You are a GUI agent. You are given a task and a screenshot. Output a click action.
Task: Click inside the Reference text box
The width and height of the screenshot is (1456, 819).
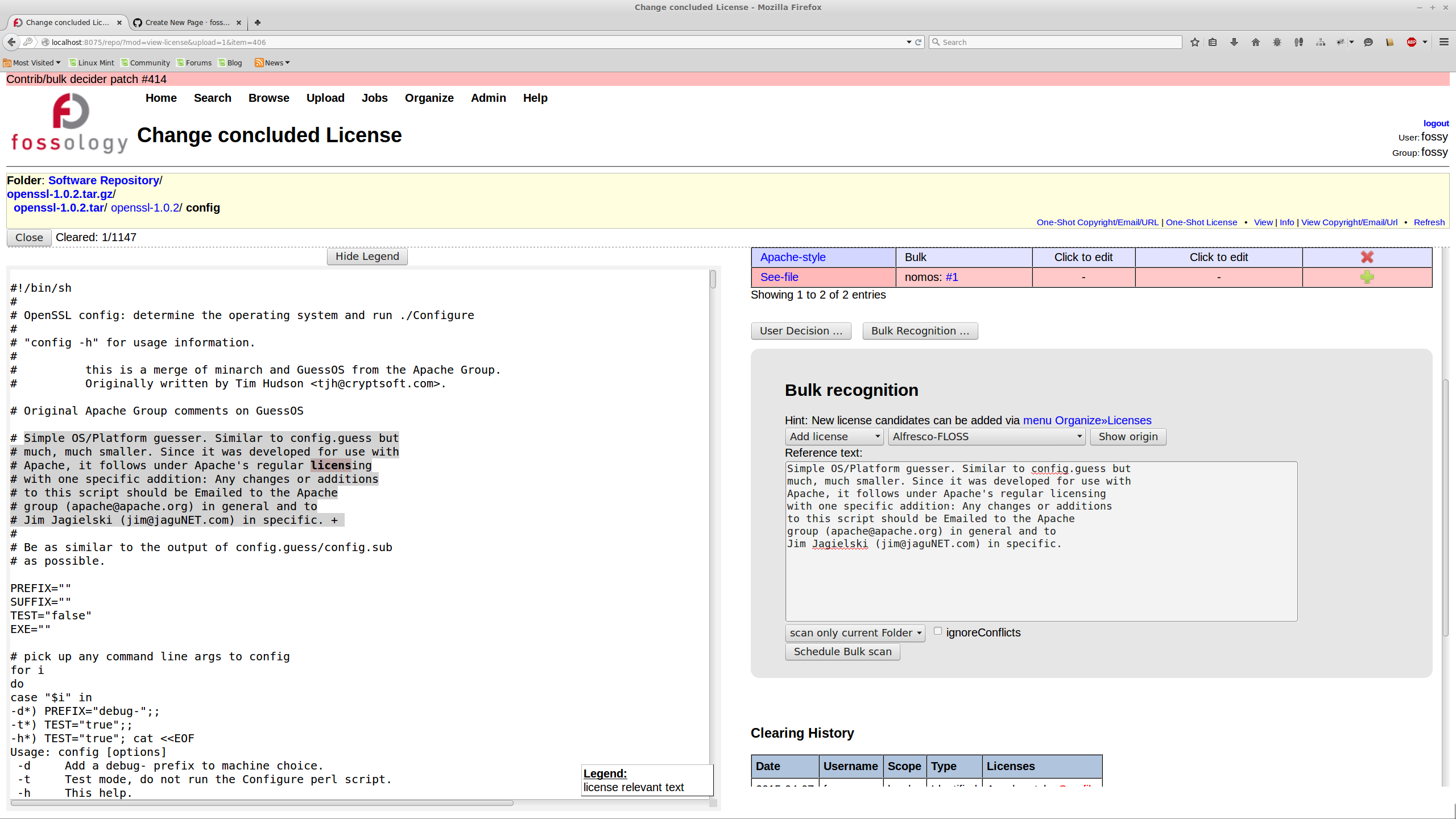[x=1041, y=580]
